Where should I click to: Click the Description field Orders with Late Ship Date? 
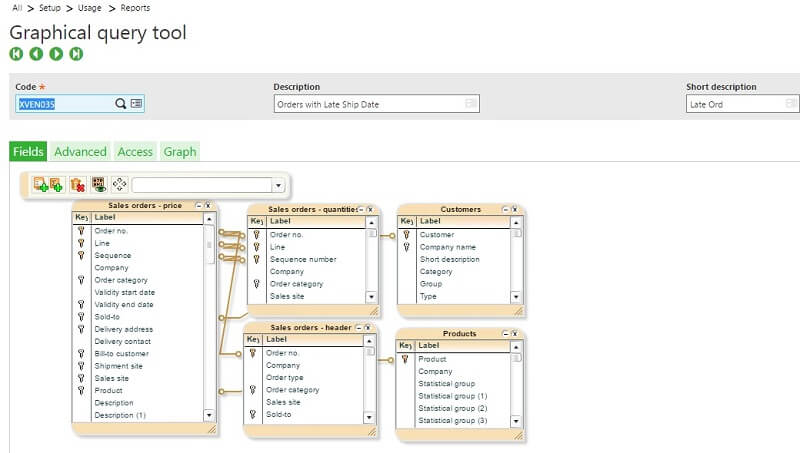coord(377,104)
